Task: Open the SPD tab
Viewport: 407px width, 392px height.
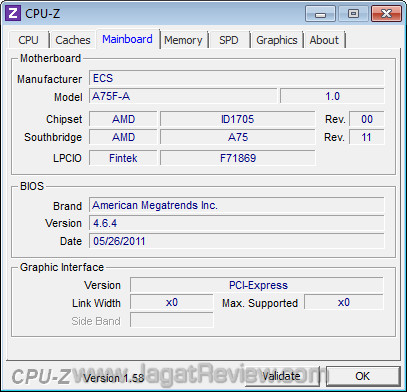Action: pyautogui.click(x=229, y=40)
